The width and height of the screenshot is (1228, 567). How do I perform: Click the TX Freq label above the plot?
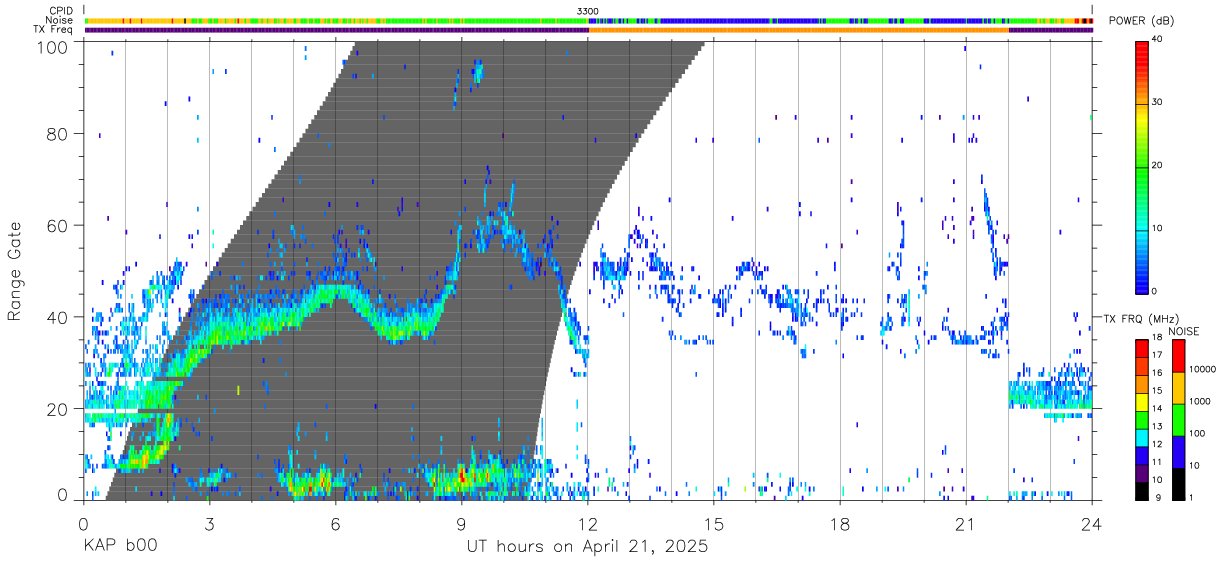[x=54, y=30]
